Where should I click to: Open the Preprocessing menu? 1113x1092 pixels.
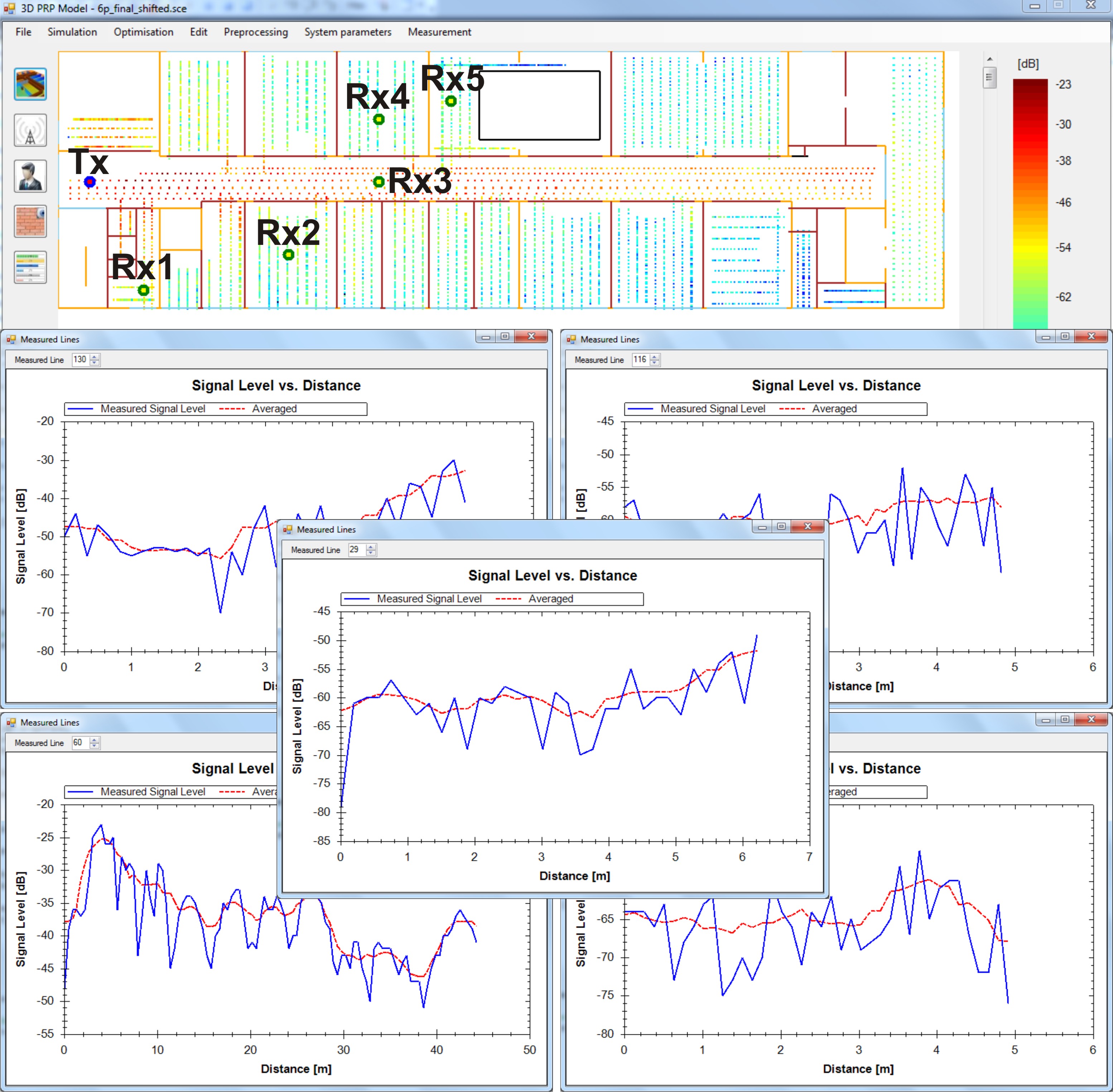[256, 32]
